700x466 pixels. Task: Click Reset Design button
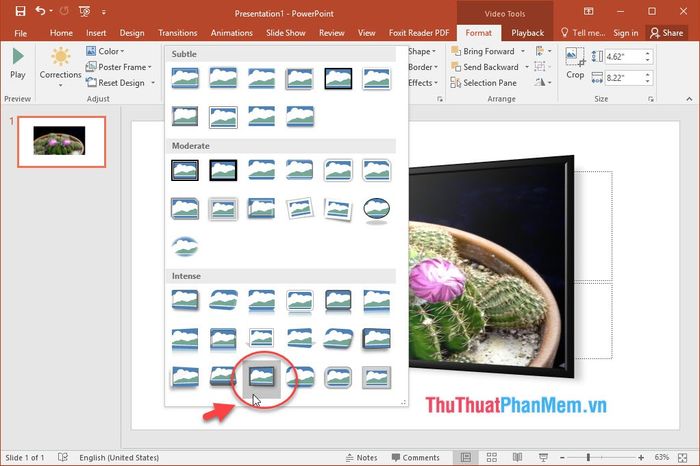[116, 83]
